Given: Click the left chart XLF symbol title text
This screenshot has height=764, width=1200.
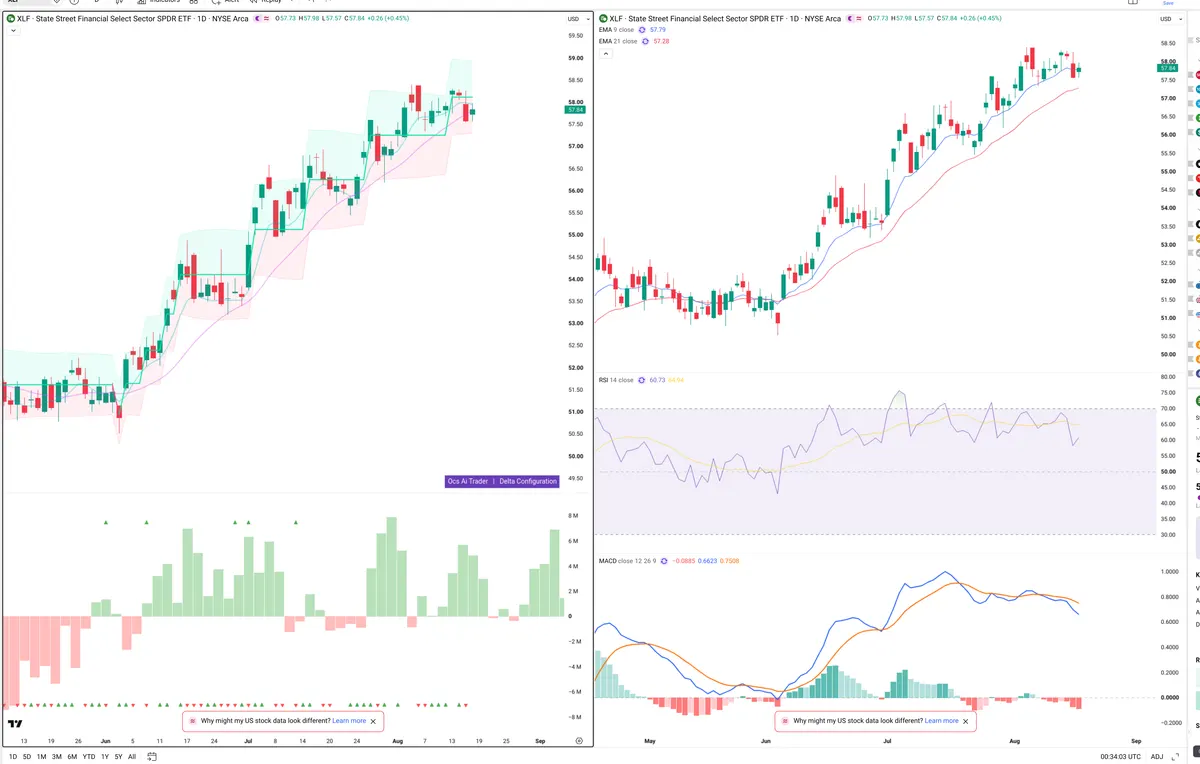Looking at the screenshot, I should pyautogui.click(x=134, y=18).
